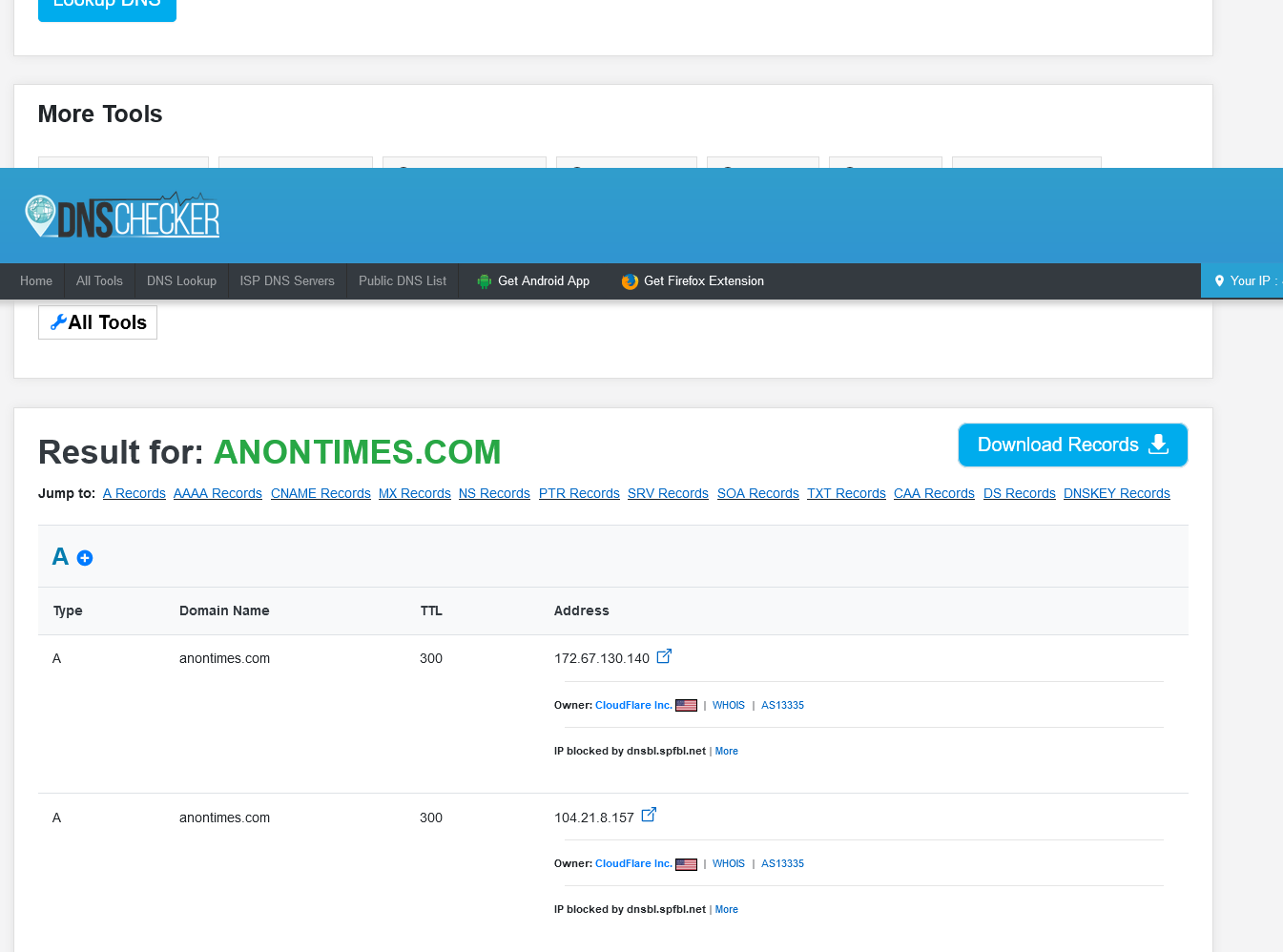Click the Download Records button
The image size is (1283, 952).
1073,445
